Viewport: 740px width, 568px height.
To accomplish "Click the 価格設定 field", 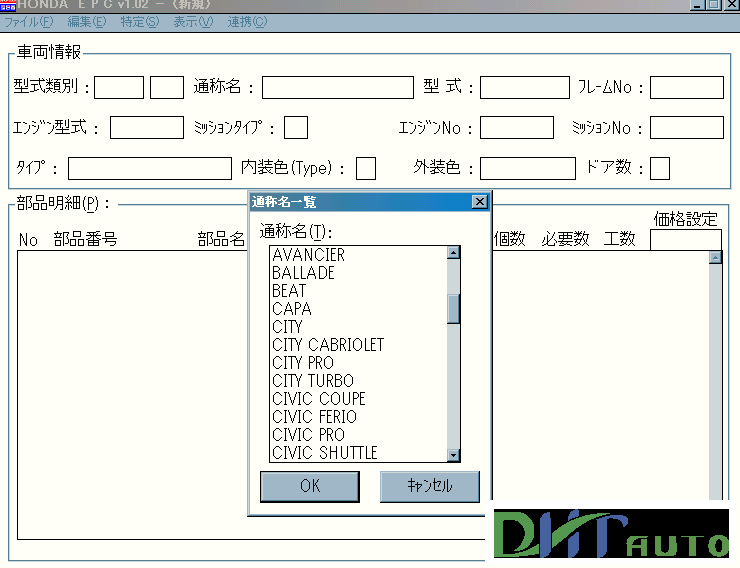I will pyautogui.click(x=686, y=240).
